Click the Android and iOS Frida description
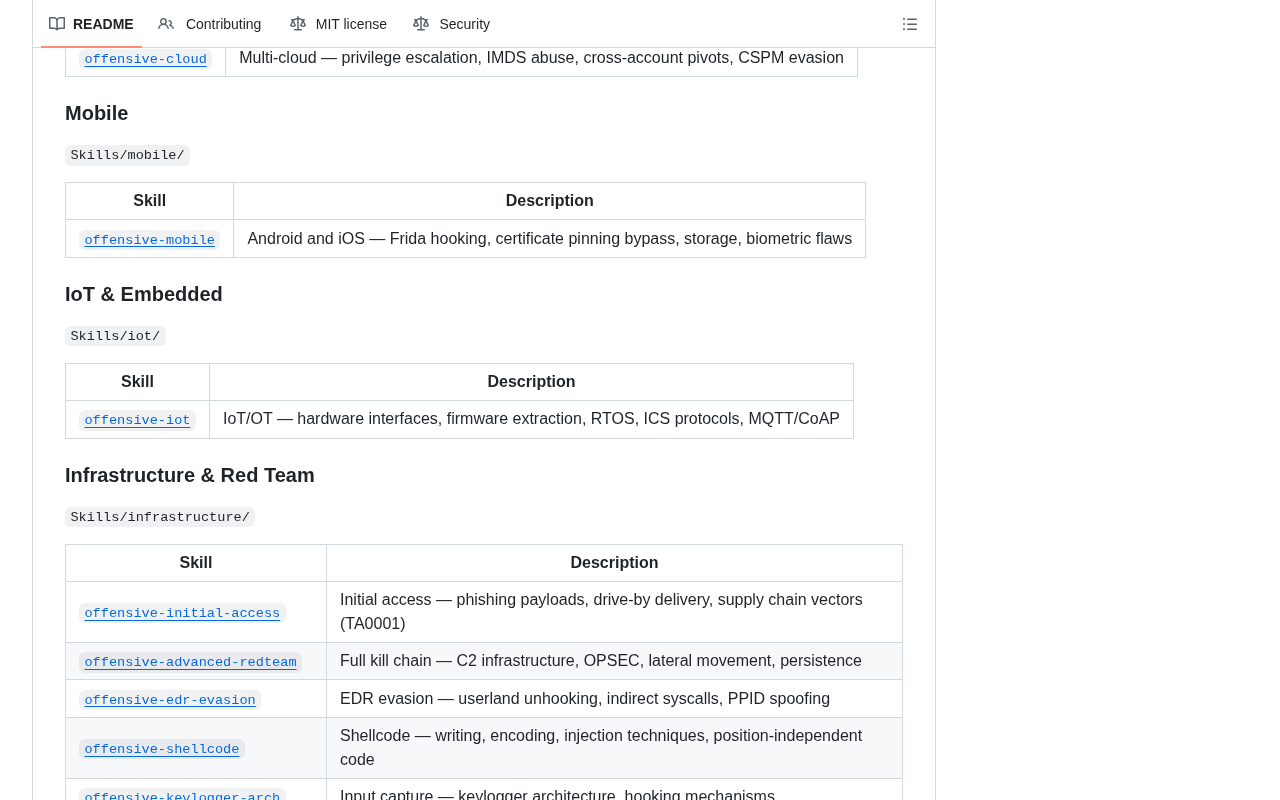The width and height of the screenshot is (1280, 800). [x=550, y=239]
